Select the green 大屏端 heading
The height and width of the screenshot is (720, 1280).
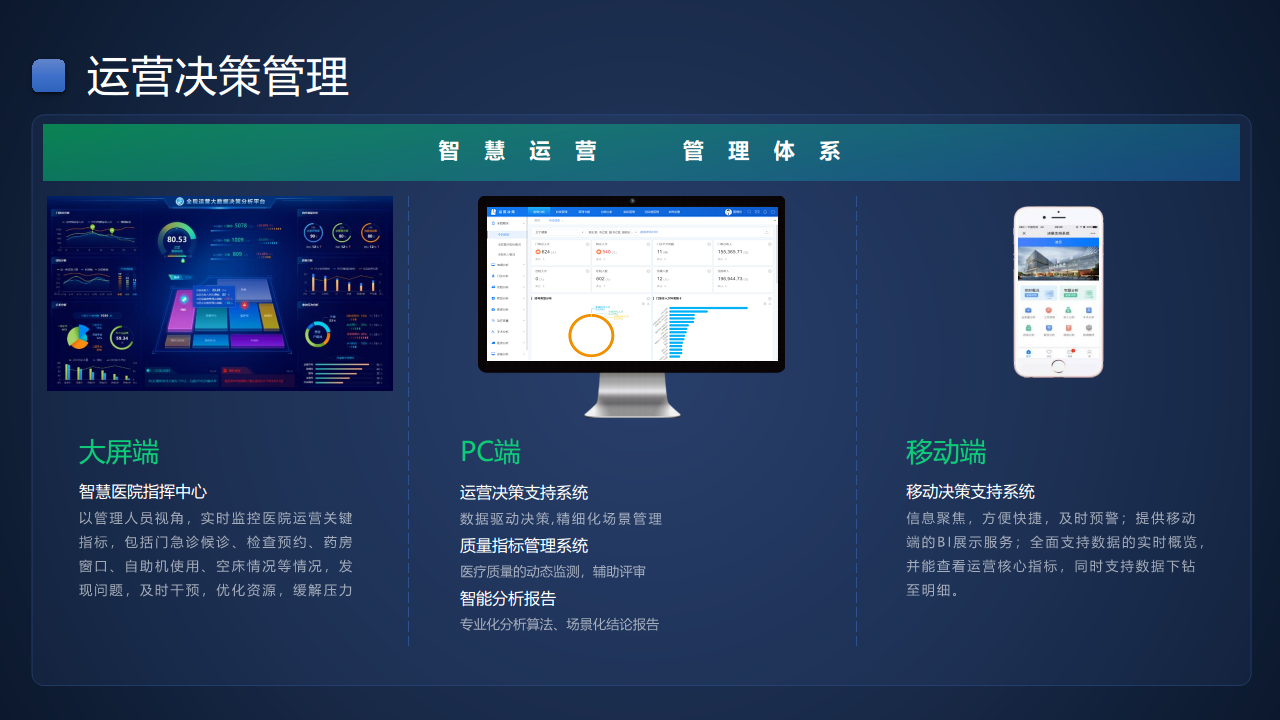click(119, 452)
